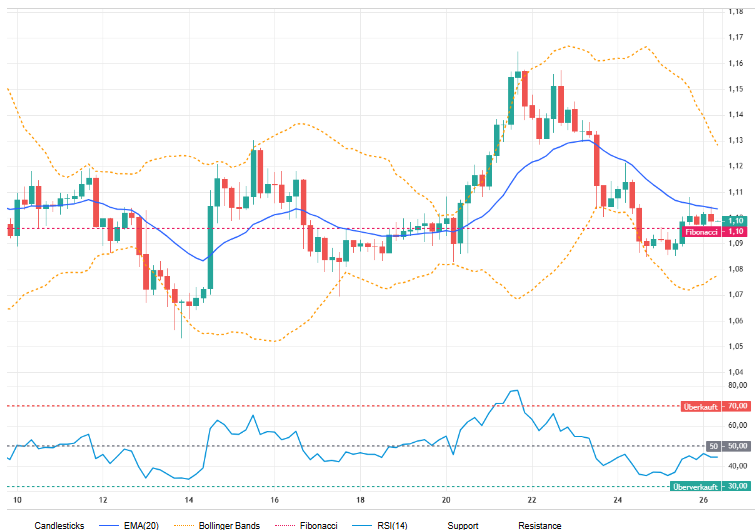This screenshot has width=755, height=532.
Task: Click the 1,13 price axis label
Action: 735,141
